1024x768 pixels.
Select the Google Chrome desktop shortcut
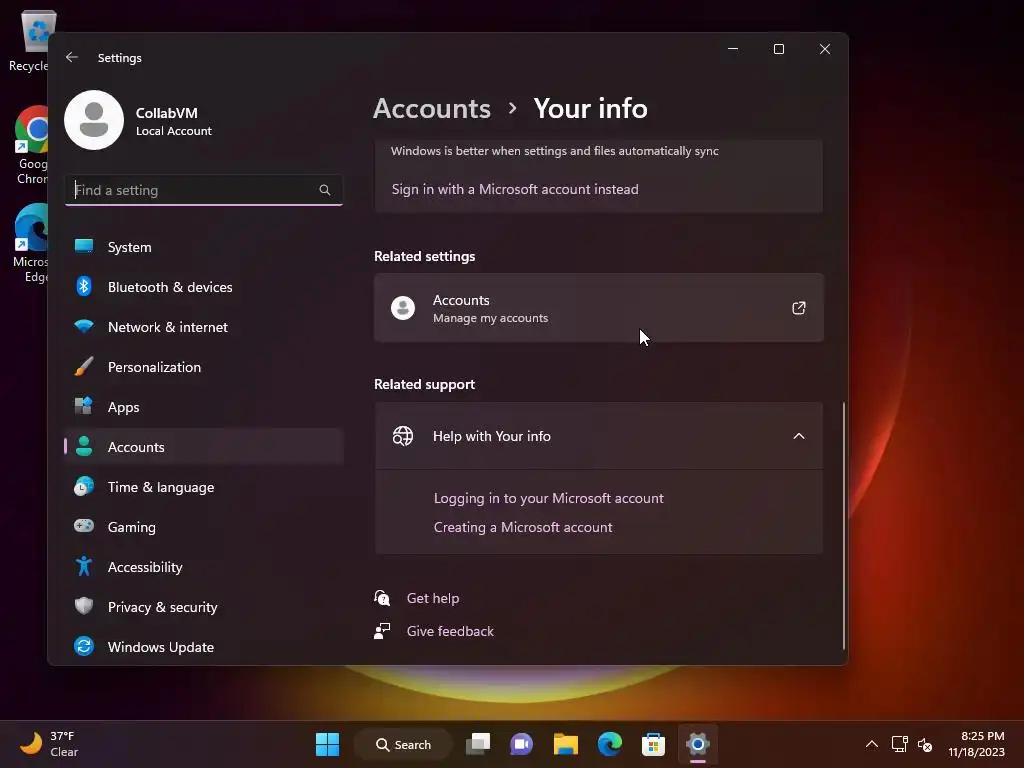point(33,146)
